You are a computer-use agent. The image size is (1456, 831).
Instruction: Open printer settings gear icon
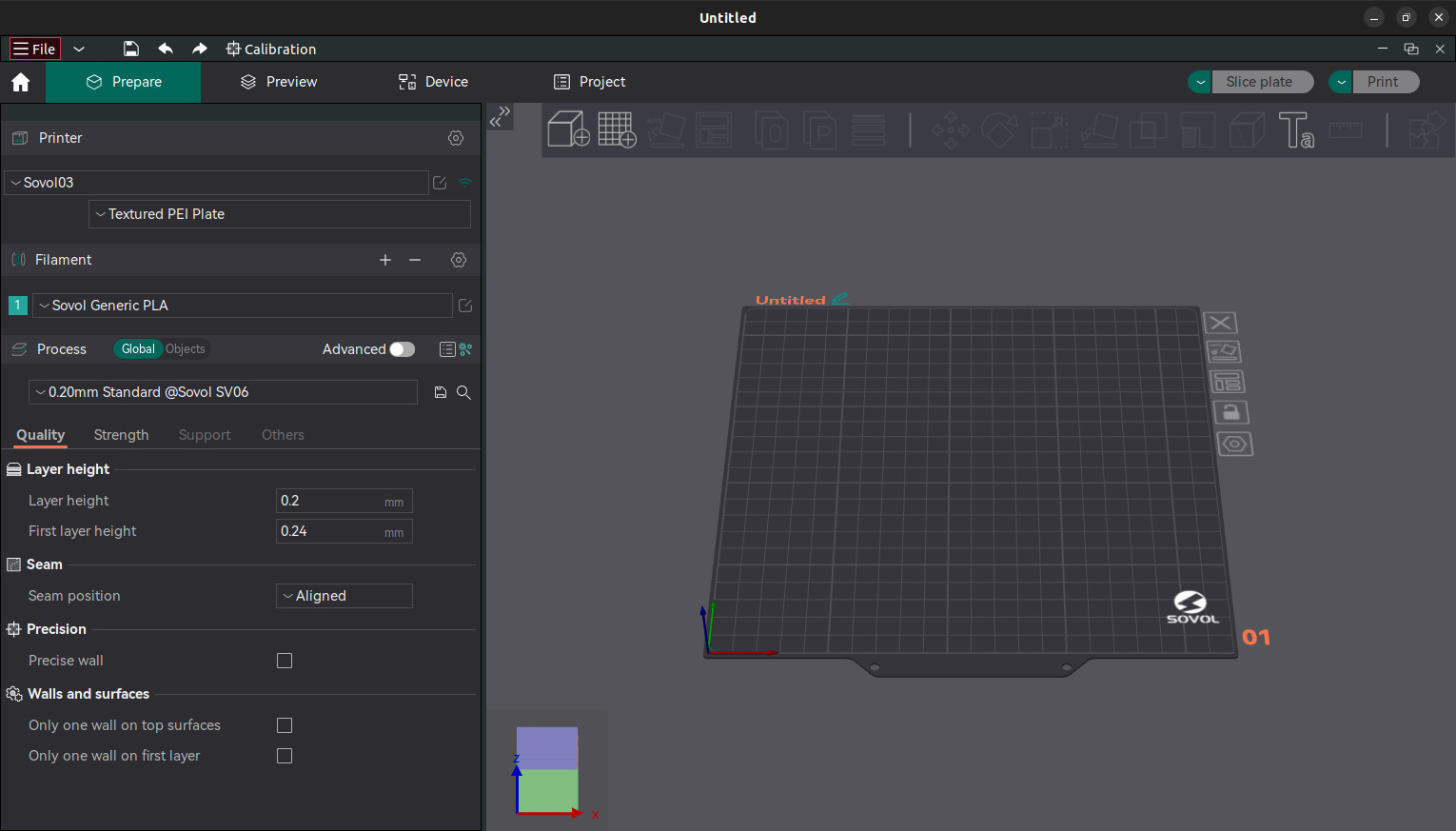[x=456, y=138]
